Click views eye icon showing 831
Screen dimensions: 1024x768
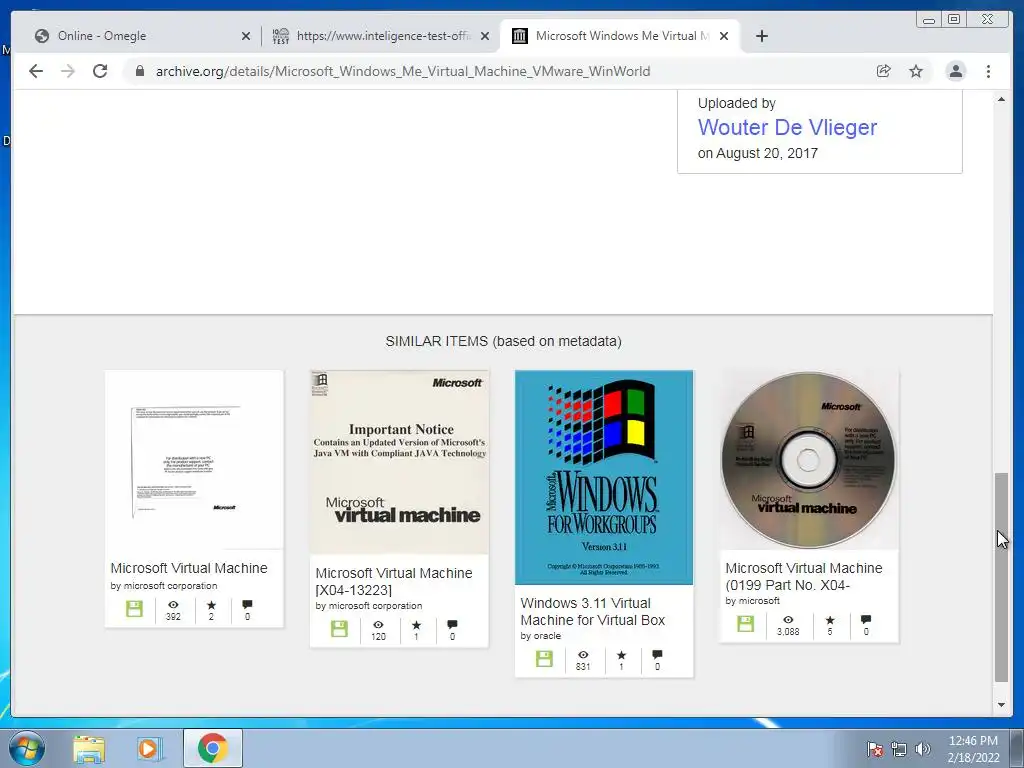583,654
